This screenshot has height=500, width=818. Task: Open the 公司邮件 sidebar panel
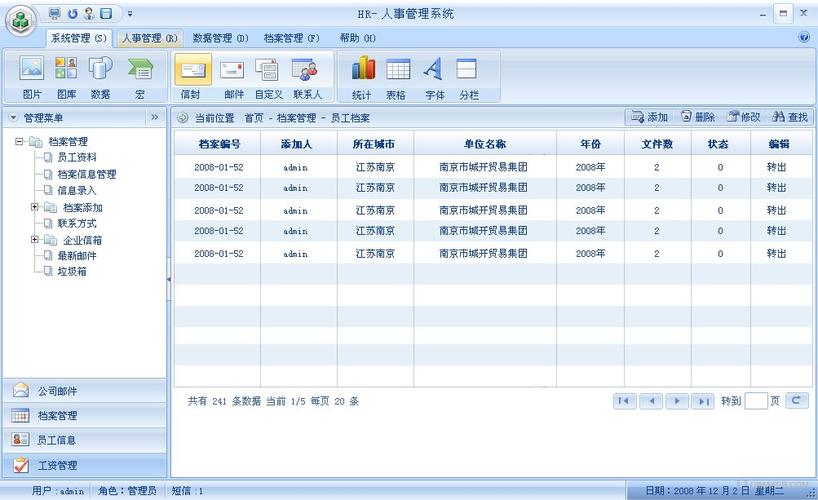tap(85, 390)
